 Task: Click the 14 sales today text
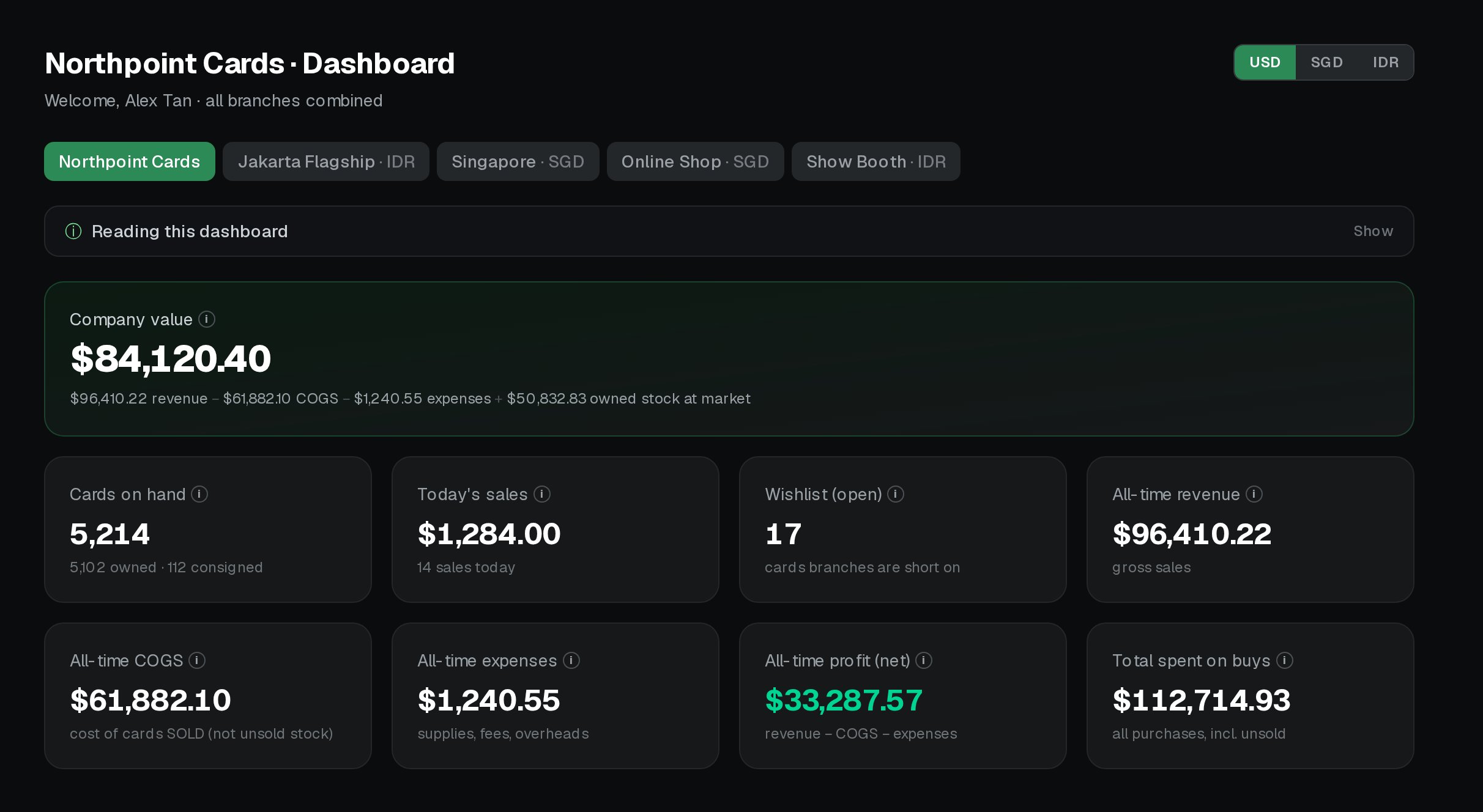click(466, 567)
